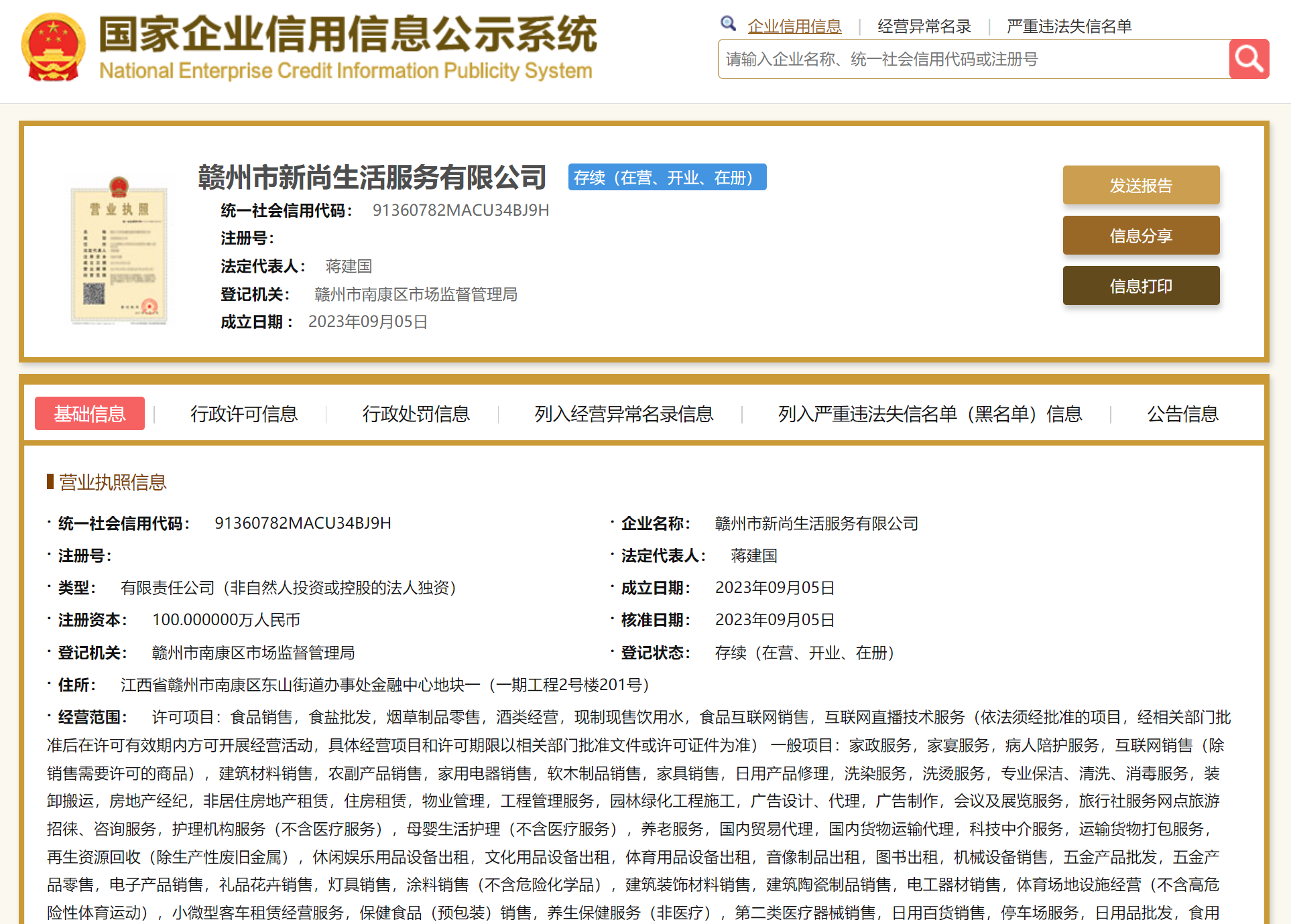This screenshot has height=924, width=1291.
Task: Switch to the 列入经营异常名录信息 tab
Action: tap(624, 414)
